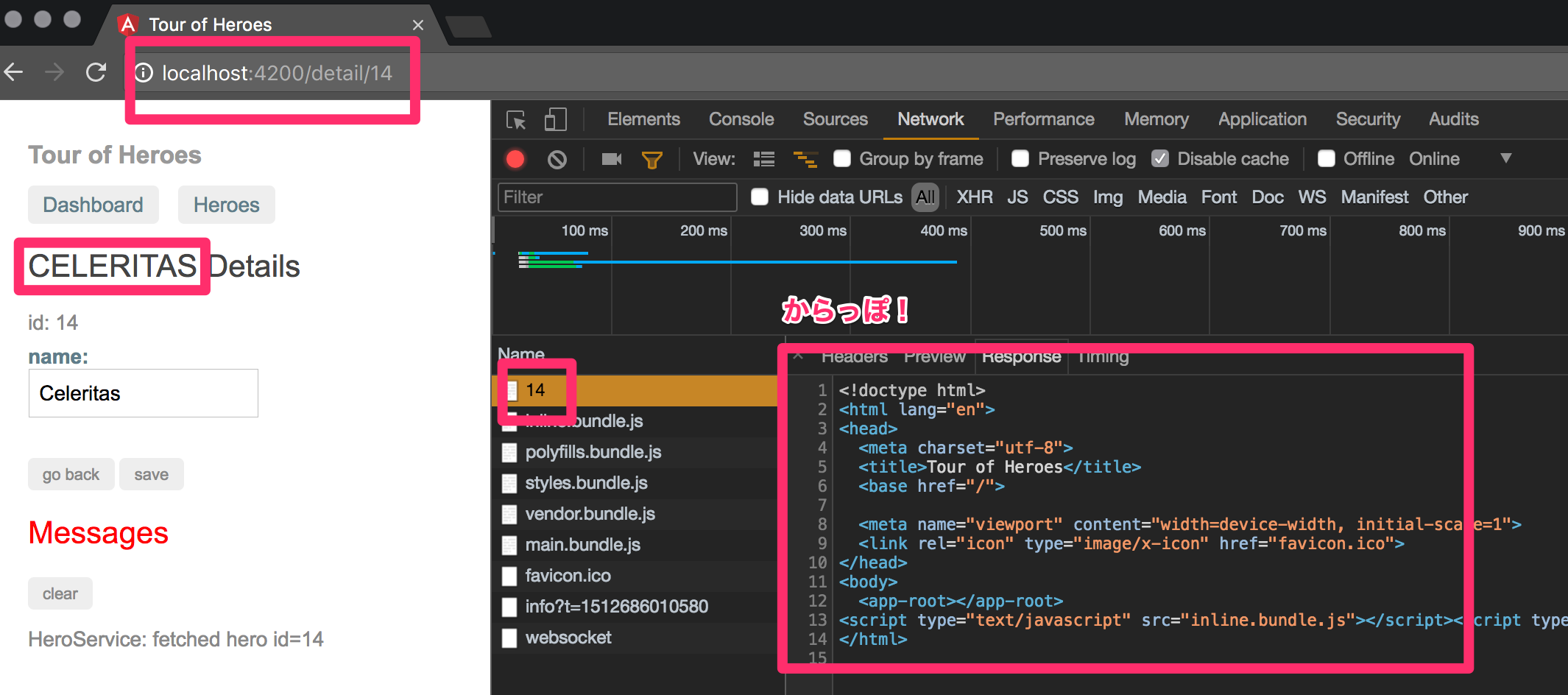The height and width of the screenshot is (695, 1568).
Task: Click the go back button
Action: (71, 474)
